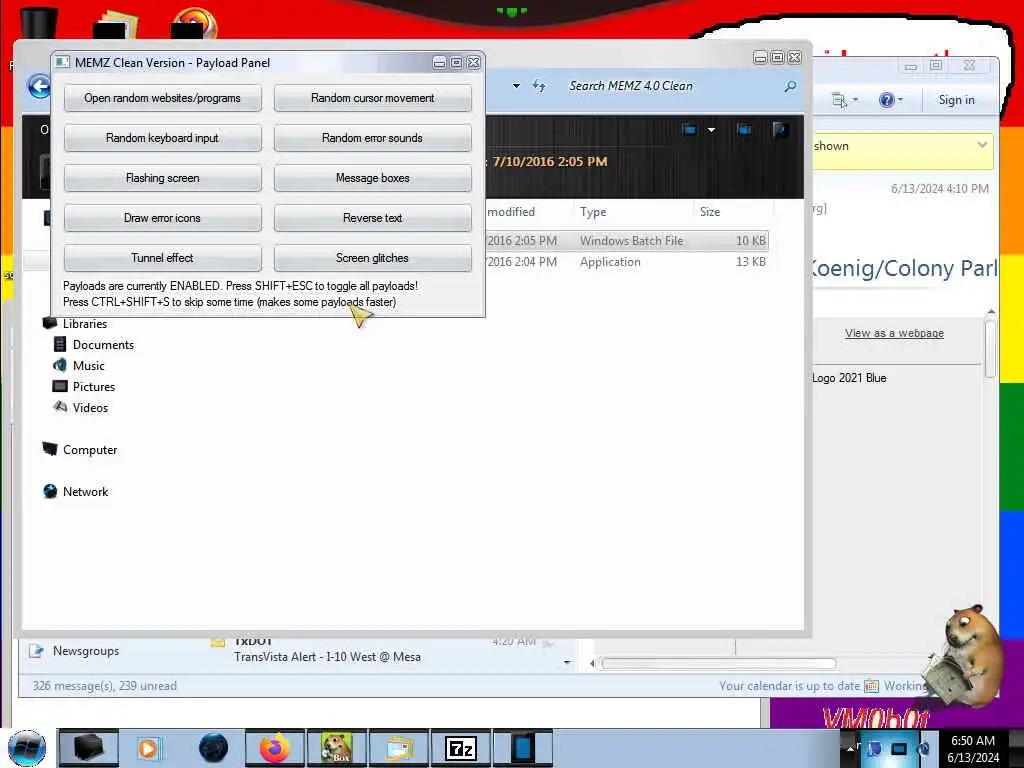Toggle the Flashing screen payload

coord(163,178)
